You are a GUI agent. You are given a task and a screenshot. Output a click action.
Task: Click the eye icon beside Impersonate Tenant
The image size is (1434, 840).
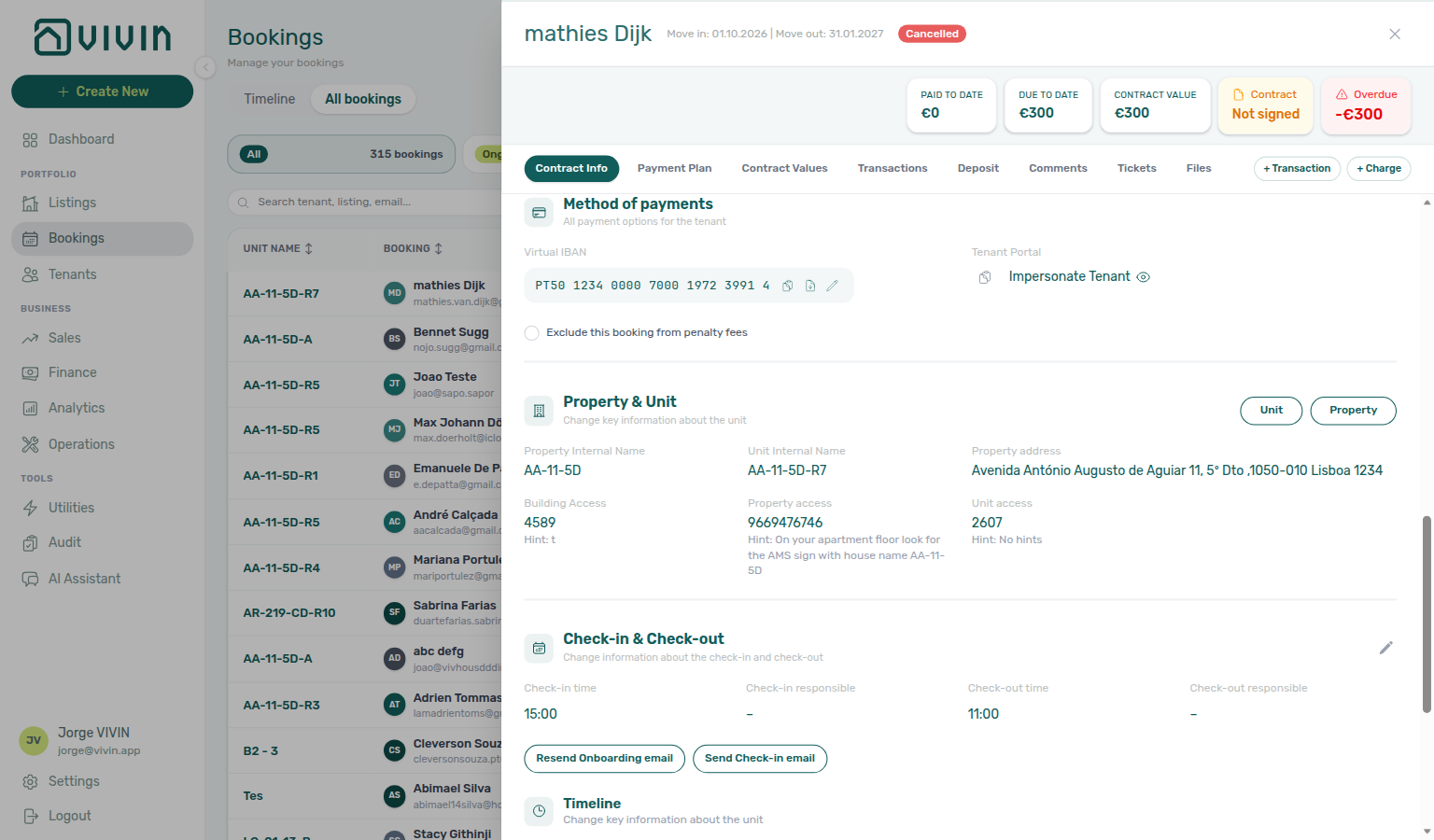pyautogui.click(x=1144, y=277)
